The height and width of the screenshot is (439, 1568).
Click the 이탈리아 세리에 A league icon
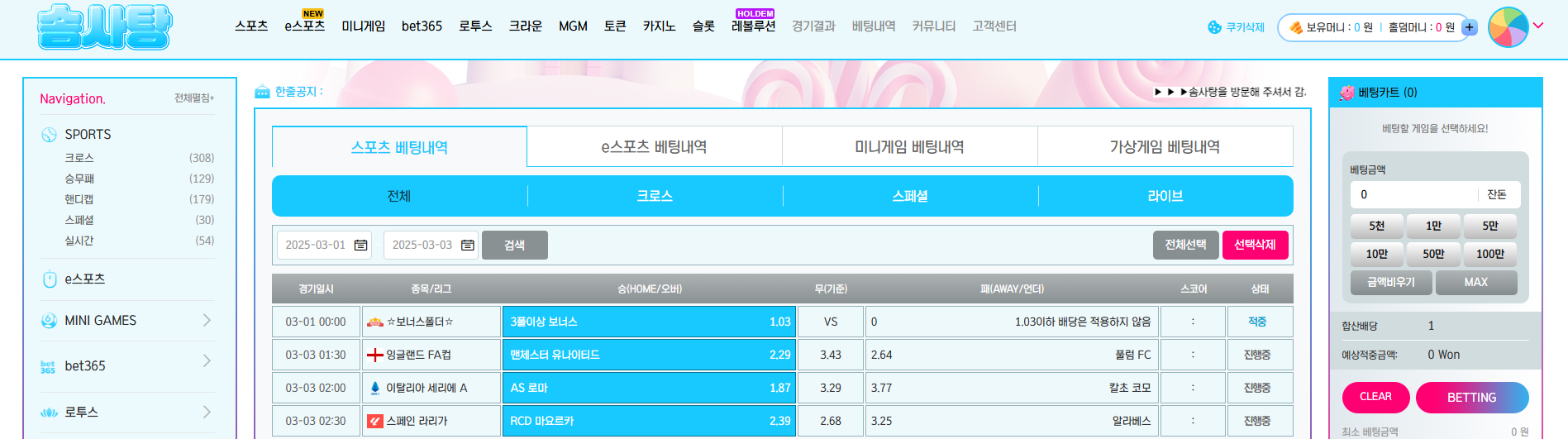pyautogui.click(x=375, y=388)
